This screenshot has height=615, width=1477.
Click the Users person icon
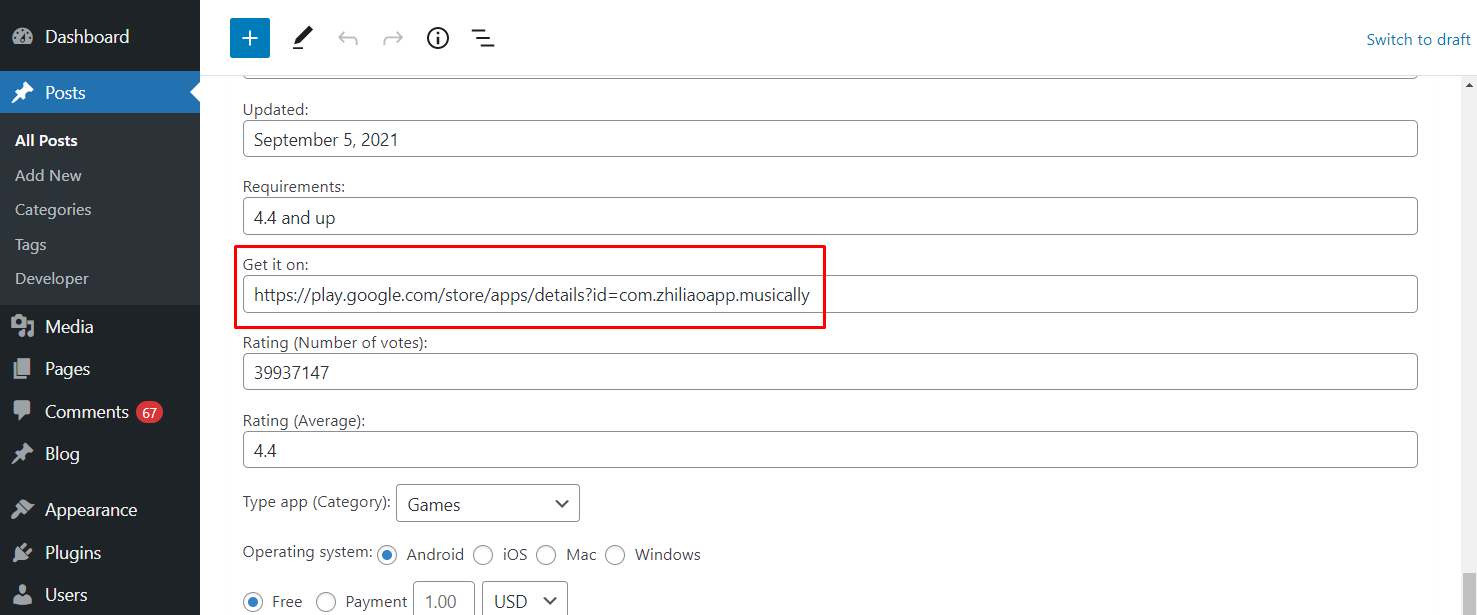point(22,595)
